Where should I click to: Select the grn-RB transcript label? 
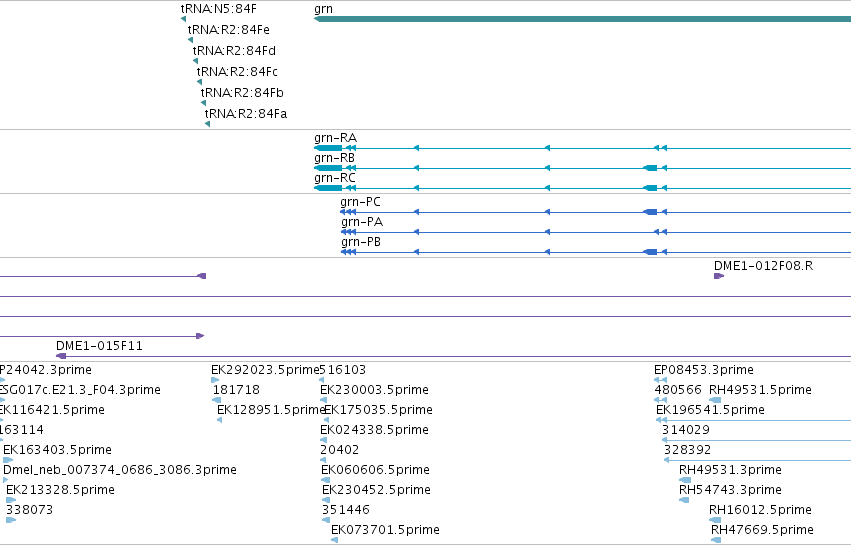(x=334, y=158)
